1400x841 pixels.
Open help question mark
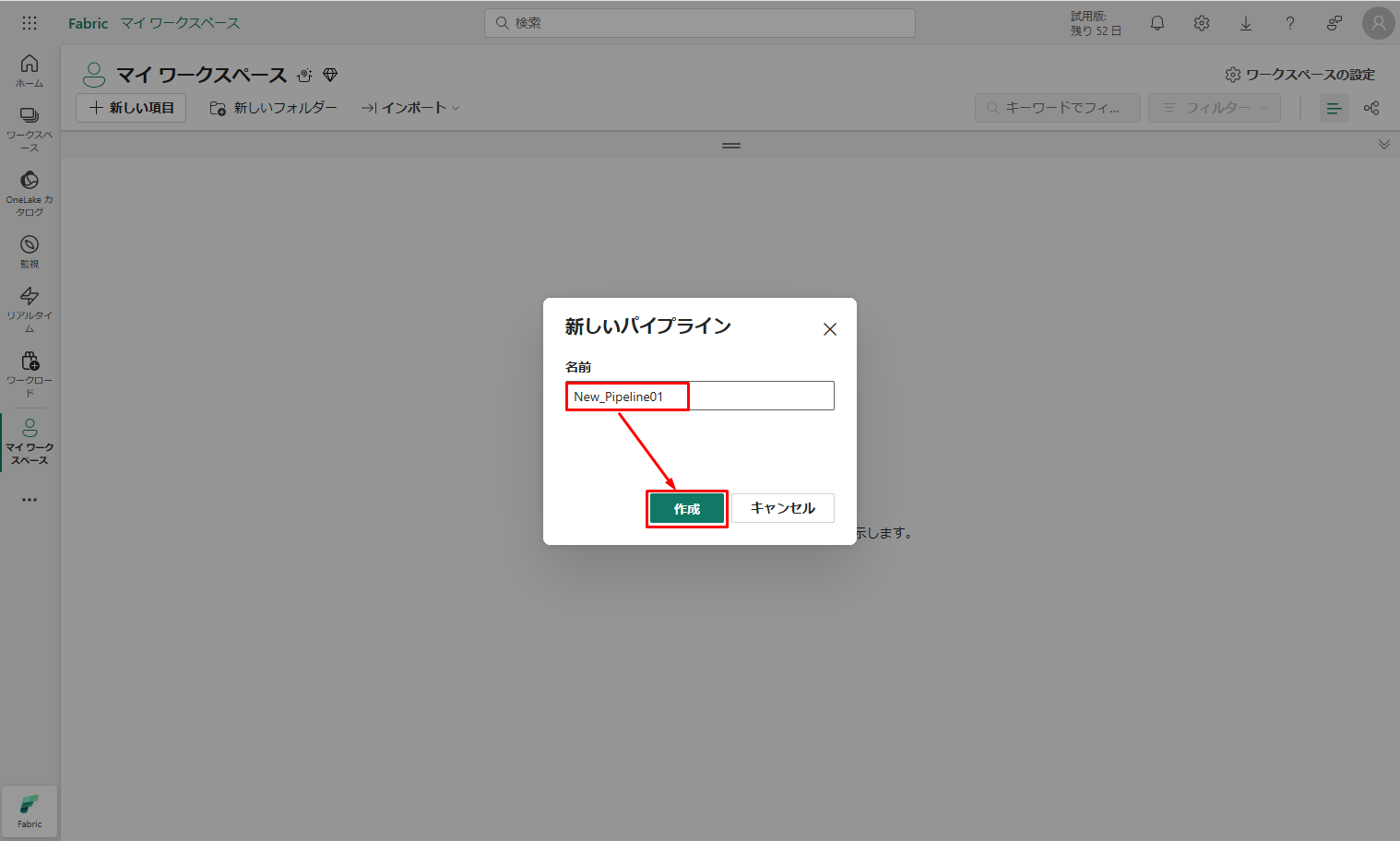[x=1290, y=23]
